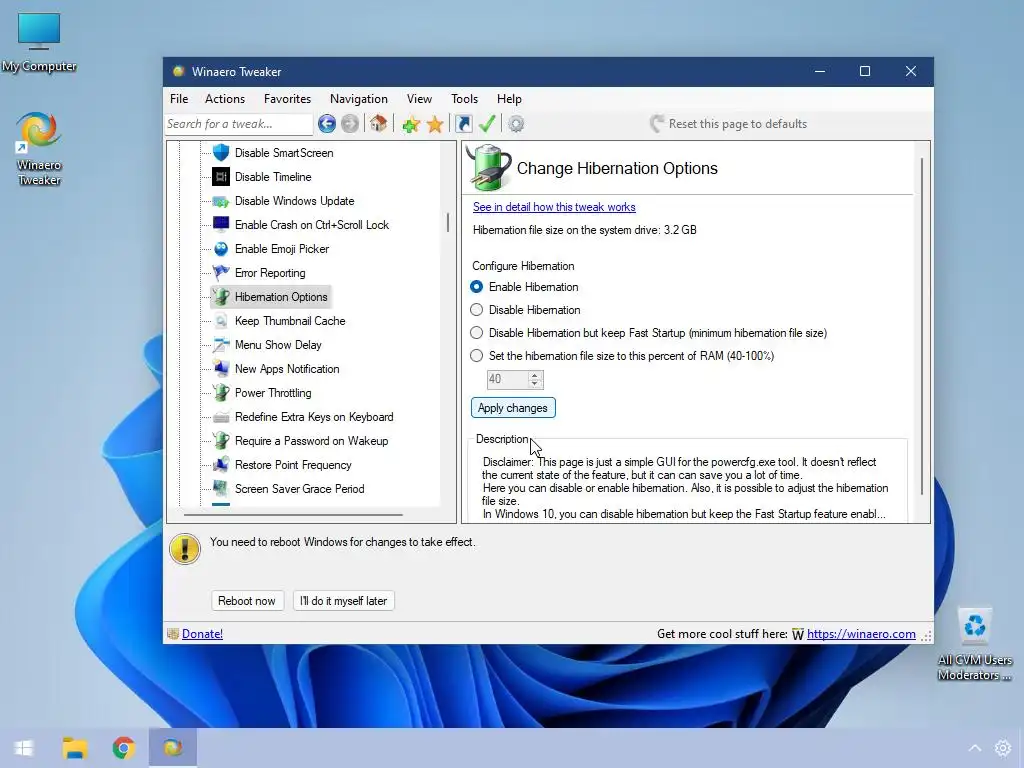Click the Enable Crash on Ctrl+Scroll Lock icon
Image resolution: width=1024 pixels, height=768 pixels.
tap(221, 225)
